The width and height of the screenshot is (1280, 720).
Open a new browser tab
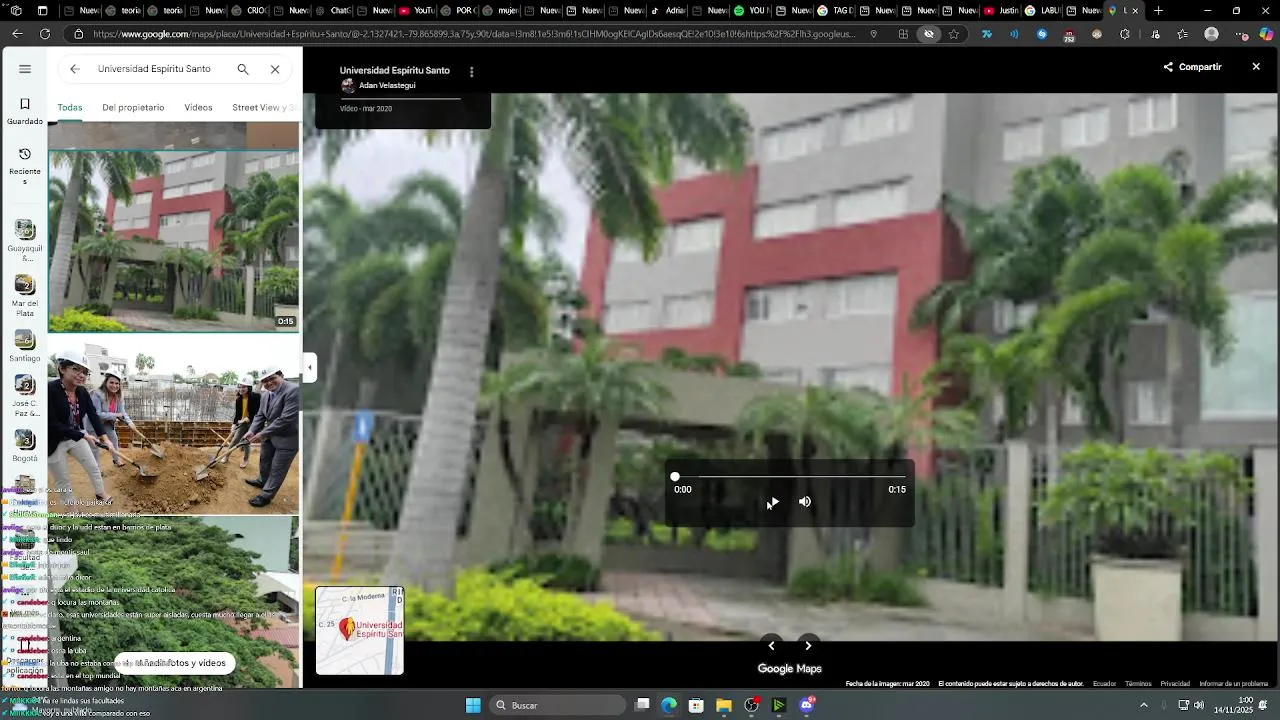point(1158,11)
